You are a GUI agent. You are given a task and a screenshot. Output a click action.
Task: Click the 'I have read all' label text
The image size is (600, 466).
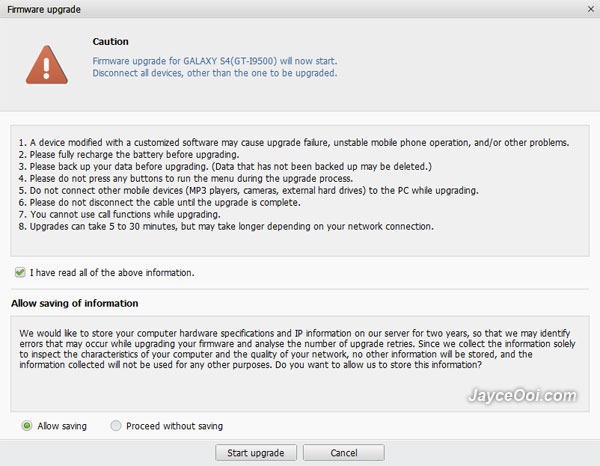click(x=112, y=272)
